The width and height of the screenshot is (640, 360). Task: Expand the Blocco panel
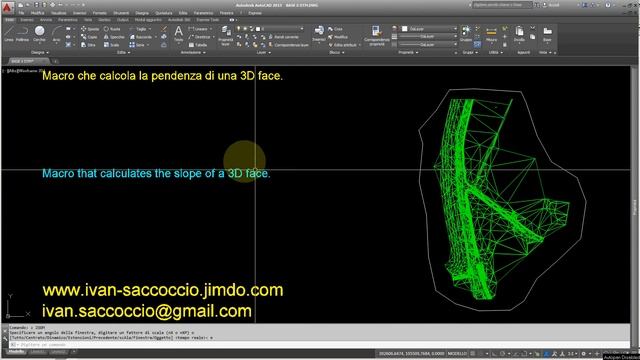point(337,53)
